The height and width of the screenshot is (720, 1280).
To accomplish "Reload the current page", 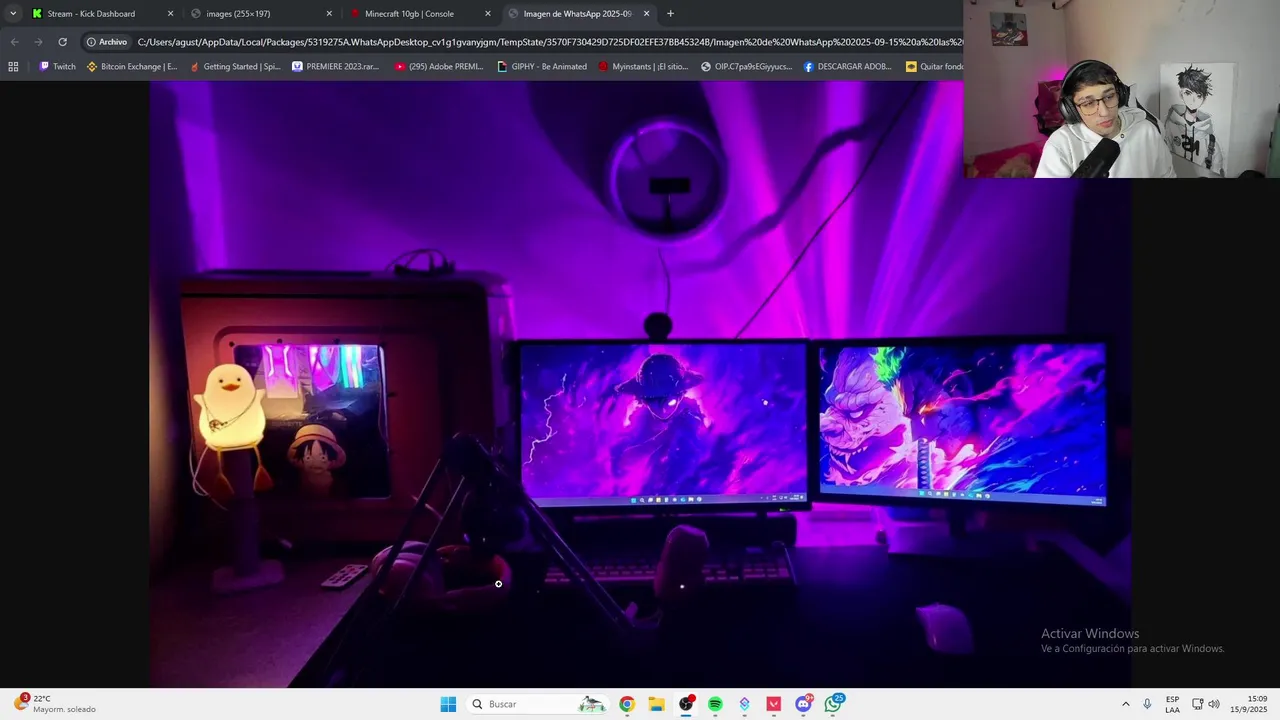I will [62, 42].
